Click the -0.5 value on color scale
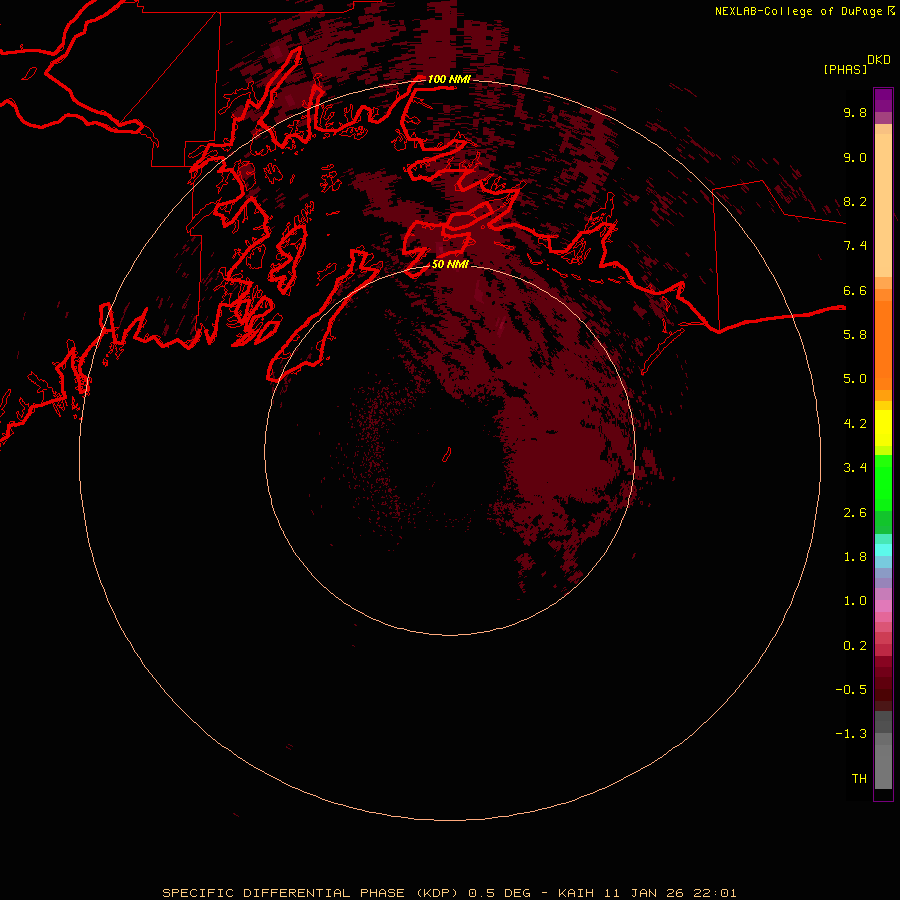Viewport: 900px width, 900px height. 851,690
